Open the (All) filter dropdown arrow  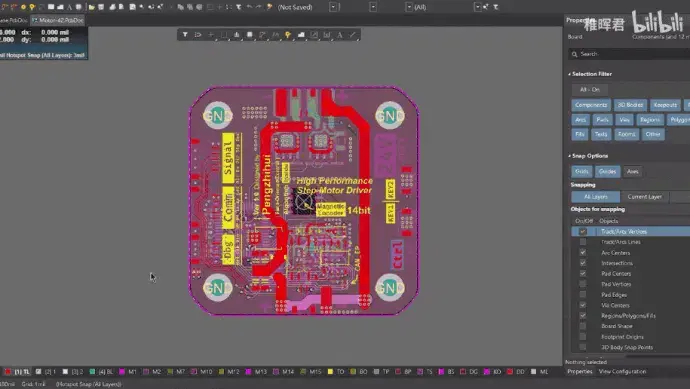pos(409,7)
